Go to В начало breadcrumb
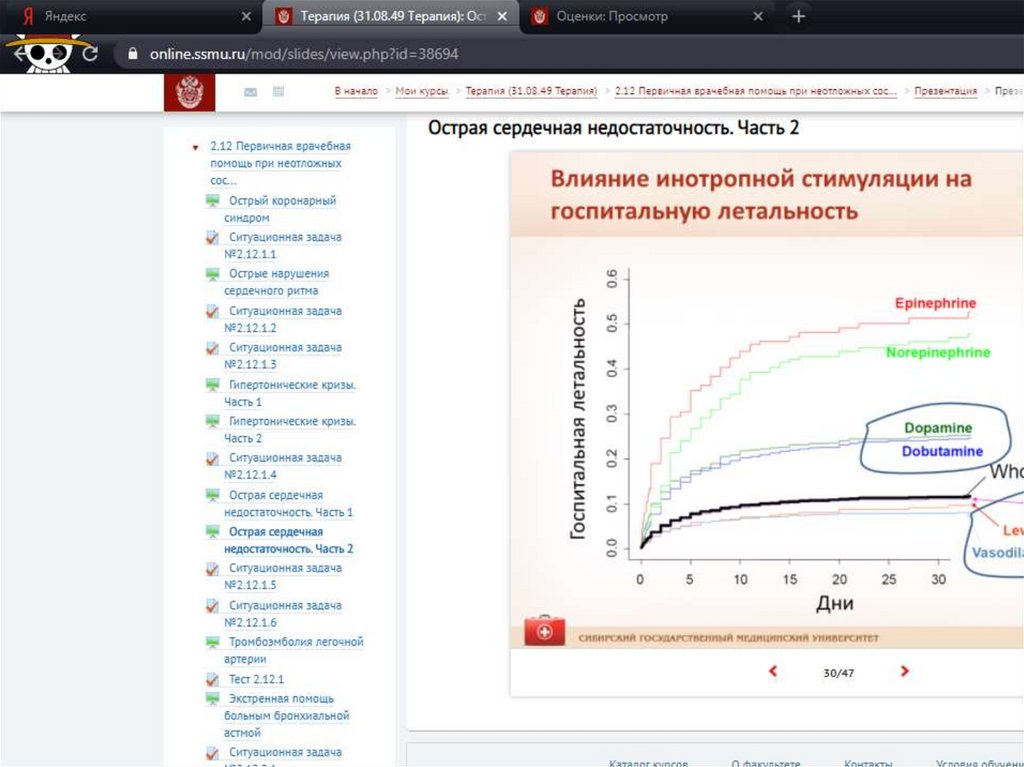 pos(356,91)
